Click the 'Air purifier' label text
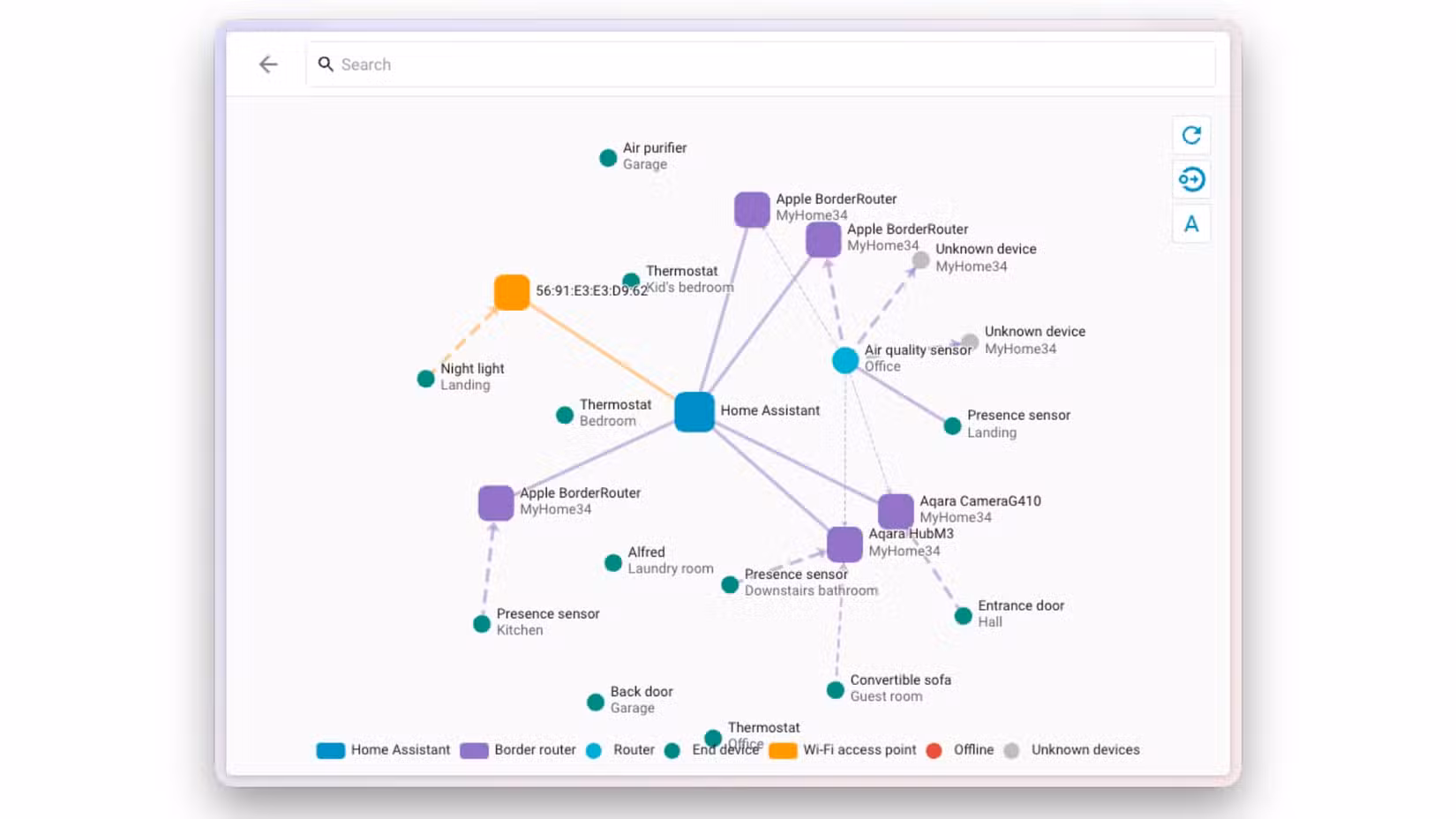This screenshot has width=1456, height=819. pyautogui.click(x=655, y=147)
